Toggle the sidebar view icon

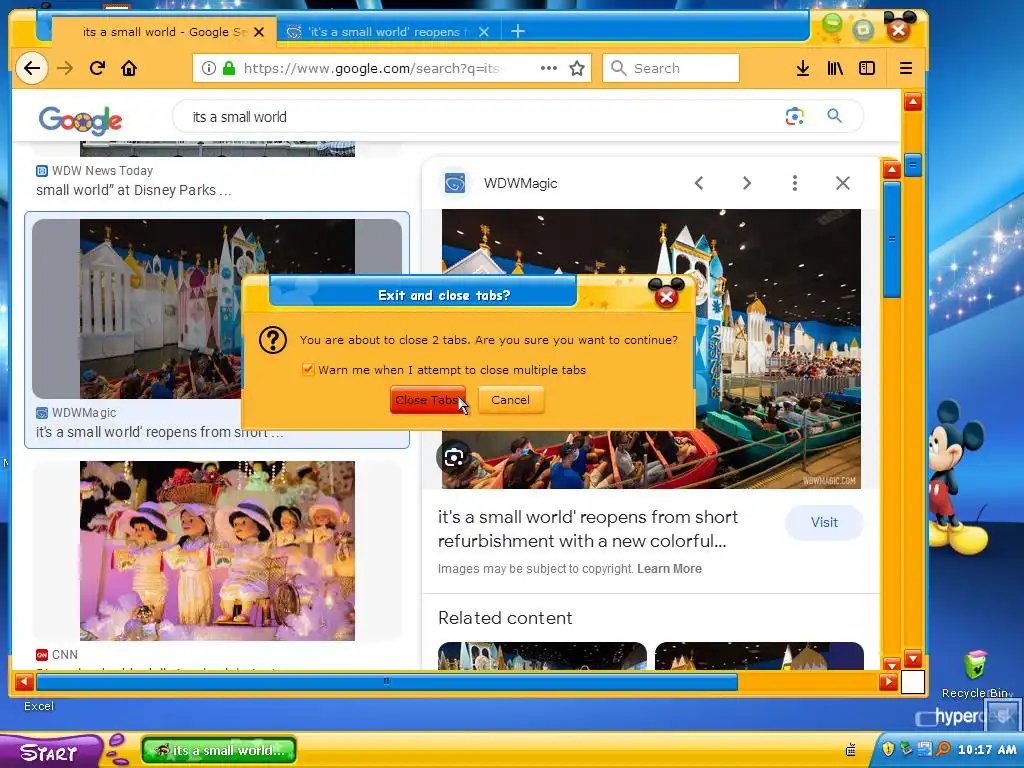coord(867,68)
